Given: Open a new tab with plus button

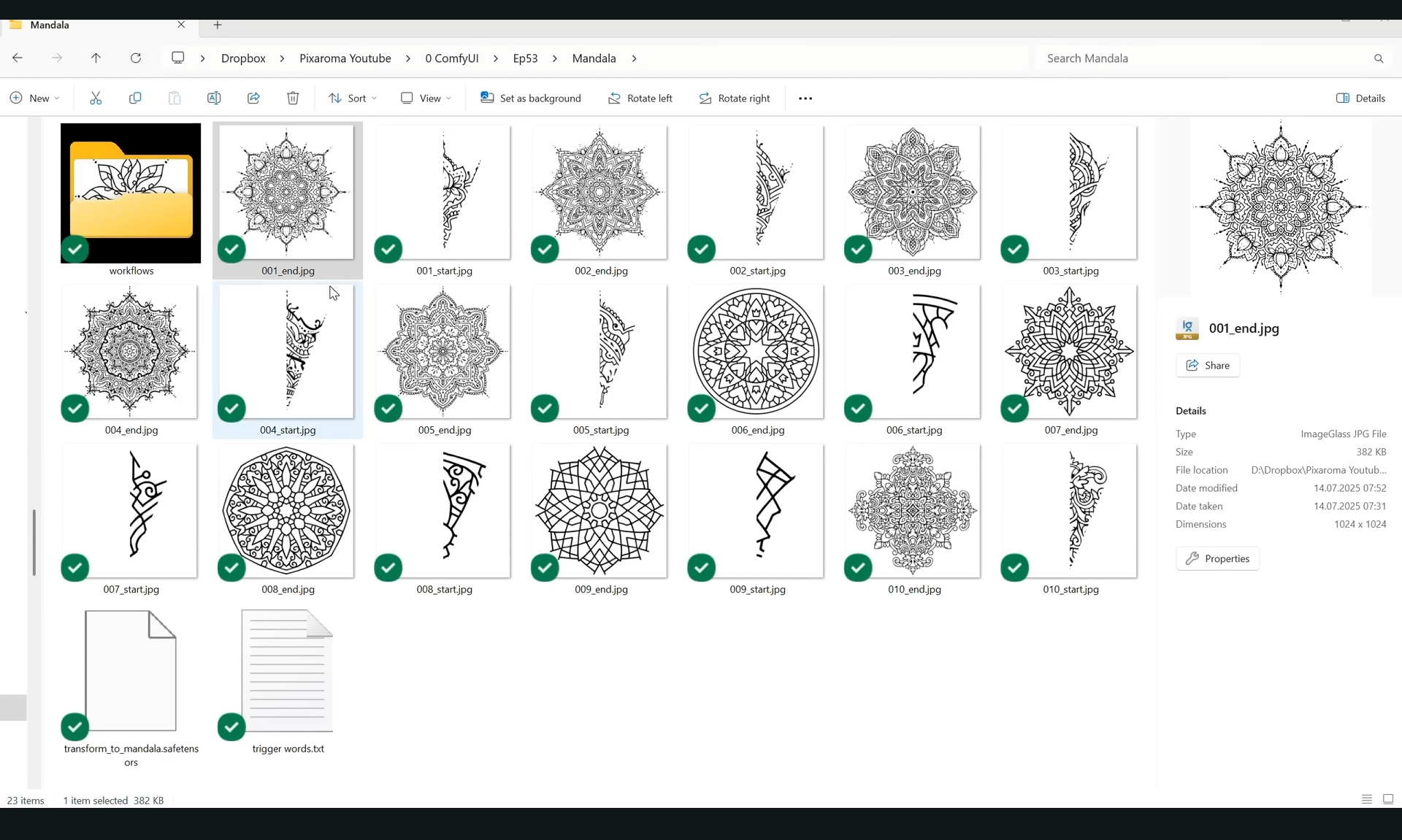Looking at the screenshot, I should [x=218, y=25].
